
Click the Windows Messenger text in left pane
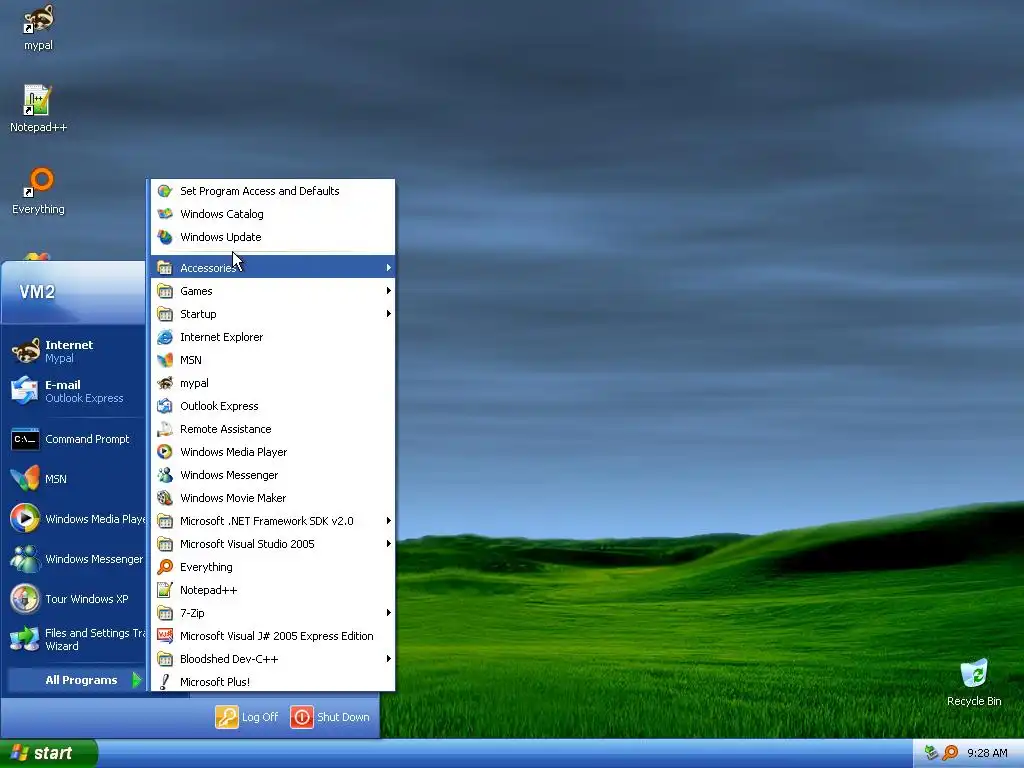(x=94, y=559)
